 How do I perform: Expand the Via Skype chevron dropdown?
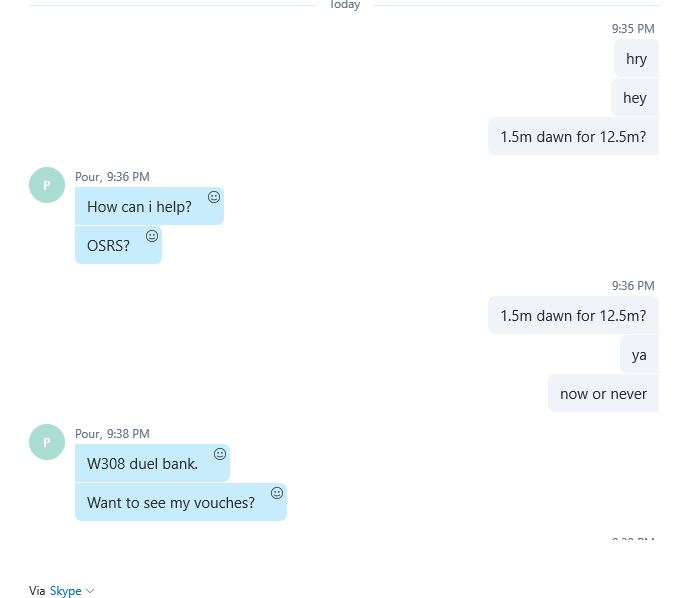[x=90, y=591]
